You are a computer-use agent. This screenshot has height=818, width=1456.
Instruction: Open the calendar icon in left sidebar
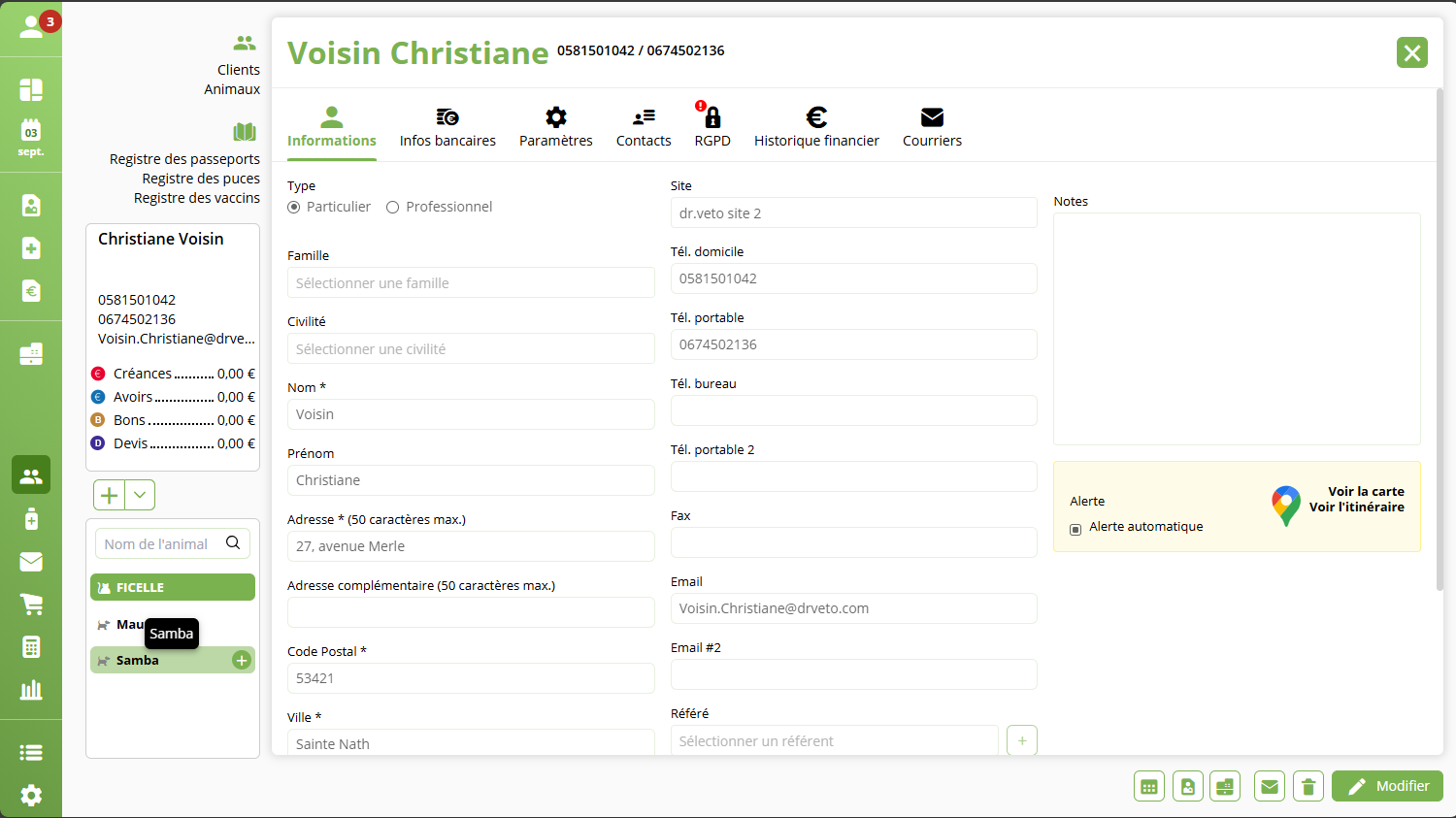pos(31,137)
